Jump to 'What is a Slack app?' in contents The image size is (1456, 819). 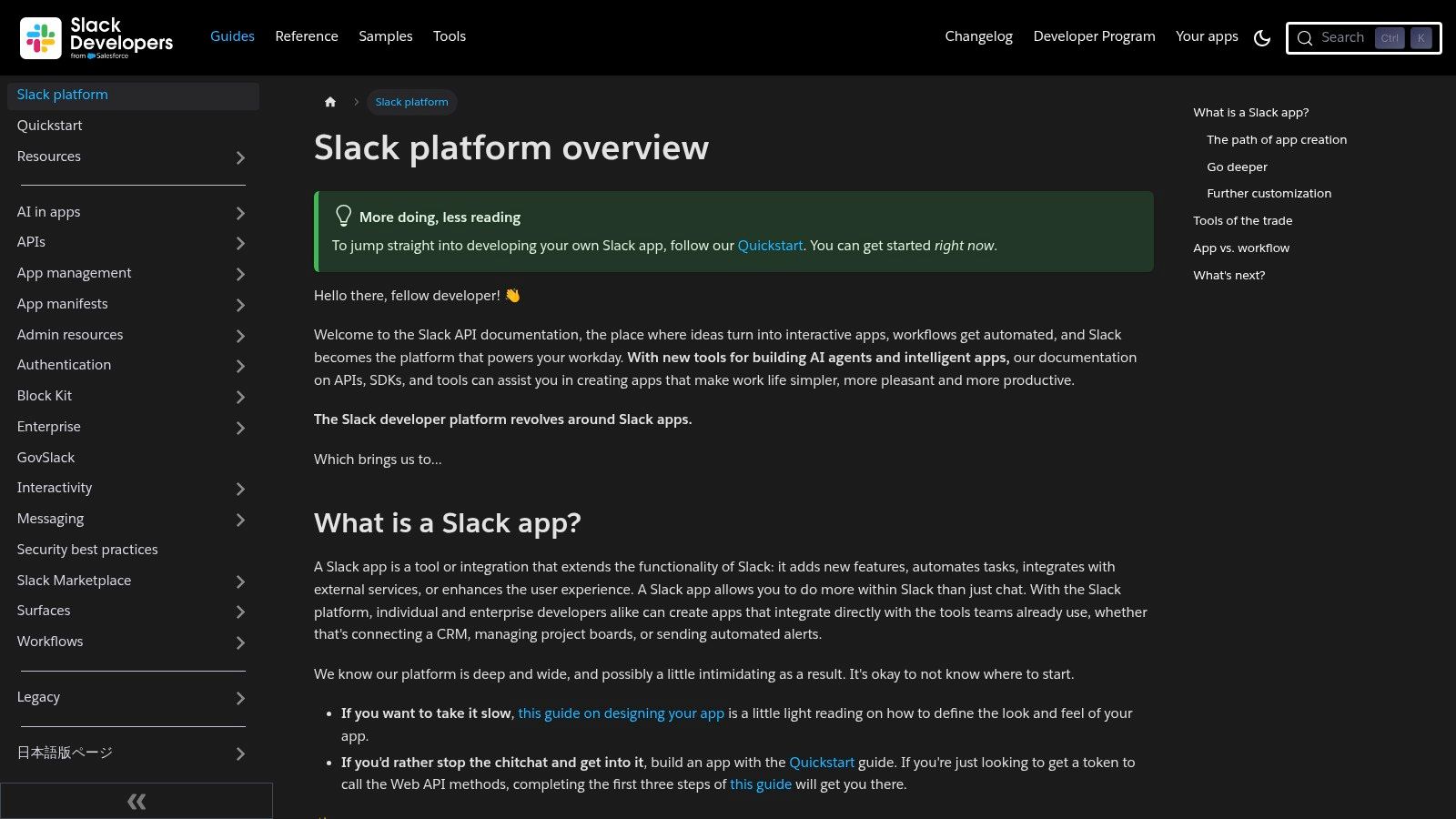click(1250, 113)
